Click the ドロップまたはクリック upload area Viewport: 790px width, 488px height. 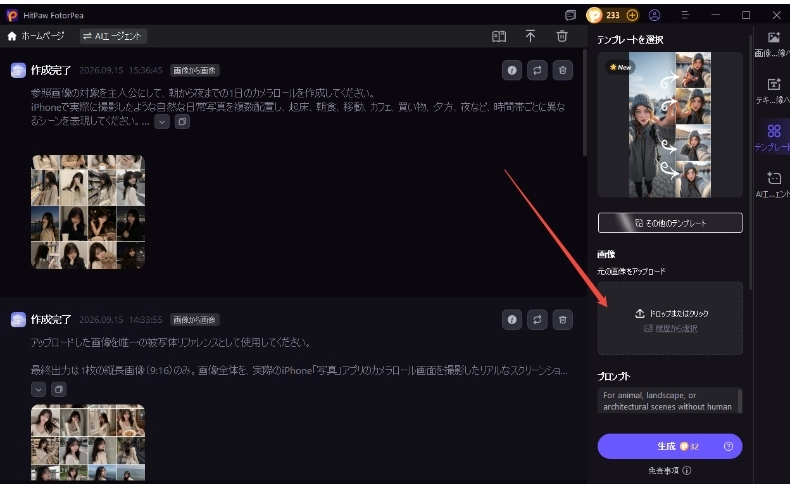pyautogui.click(x=670, y=318)
